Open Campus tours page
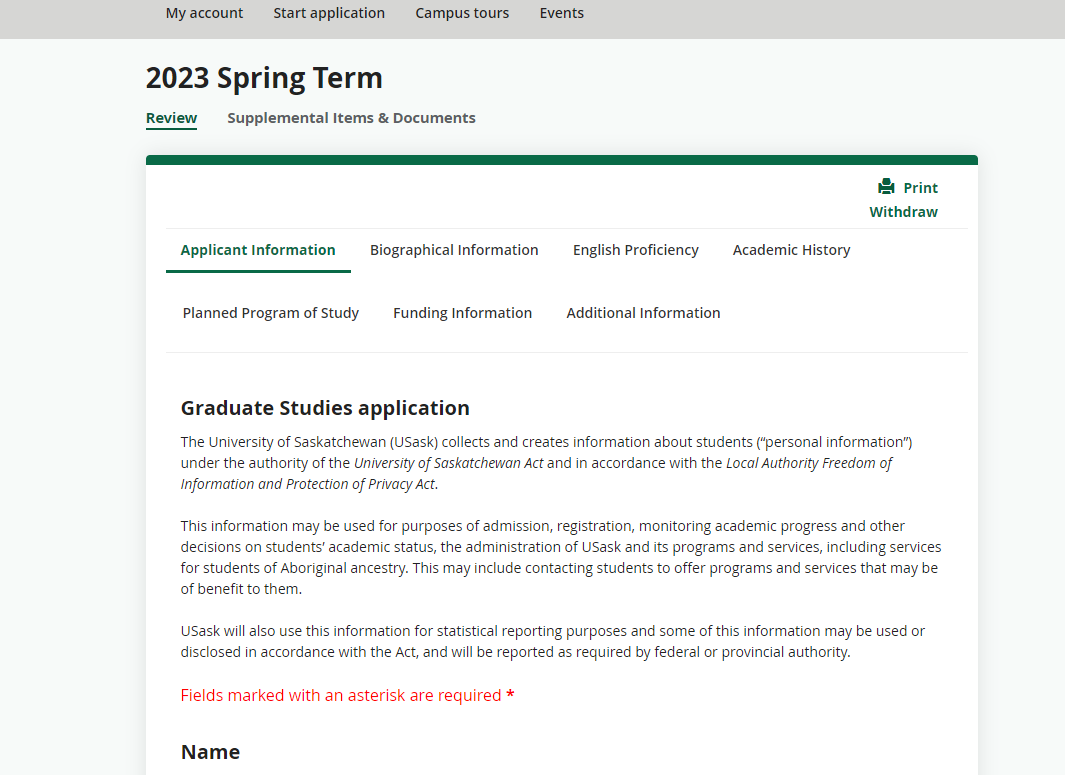 click(x=462, y=13)
